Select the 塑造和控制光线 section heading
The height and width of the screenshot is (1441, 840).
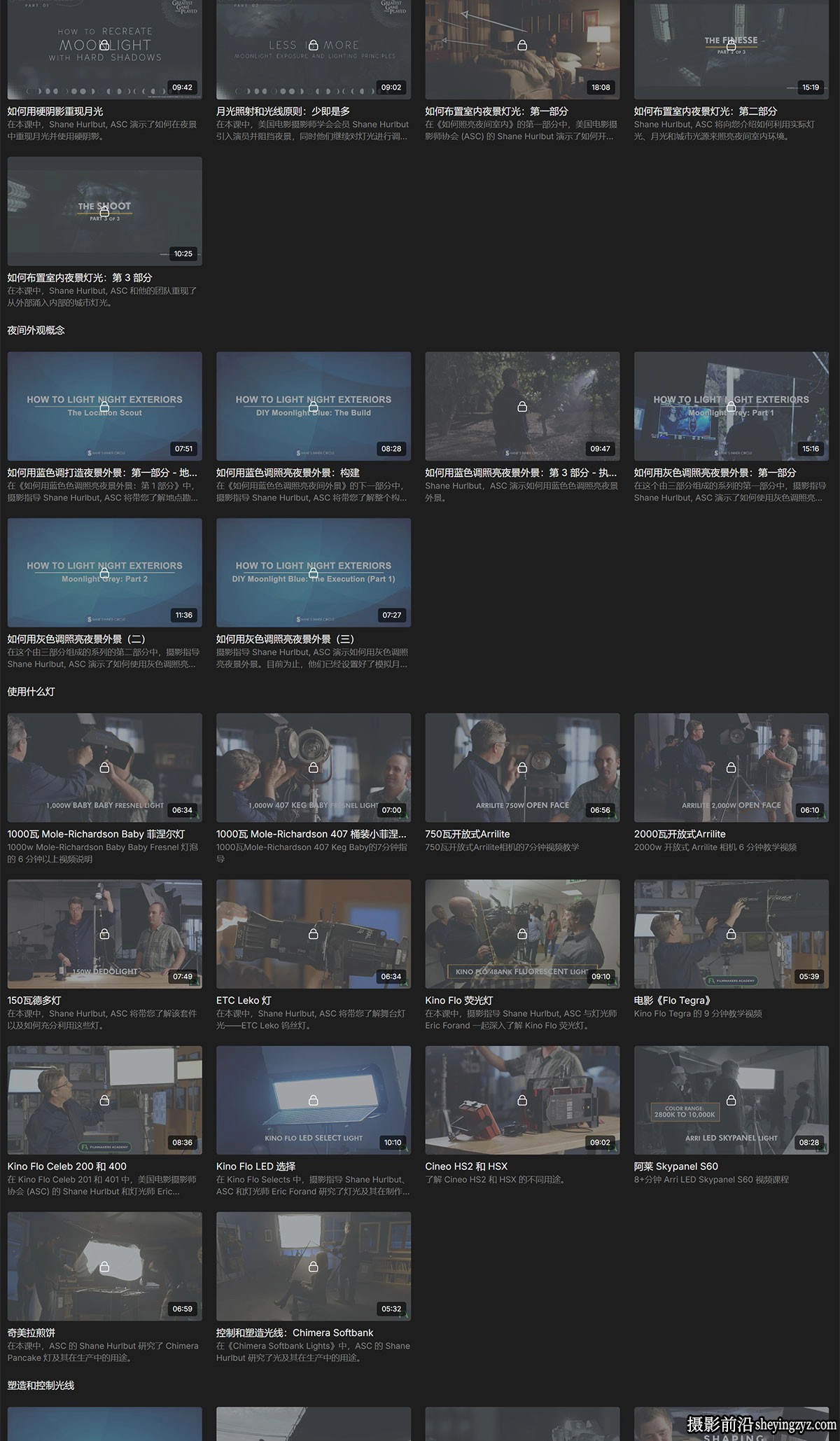click(x=41, y=1386)
